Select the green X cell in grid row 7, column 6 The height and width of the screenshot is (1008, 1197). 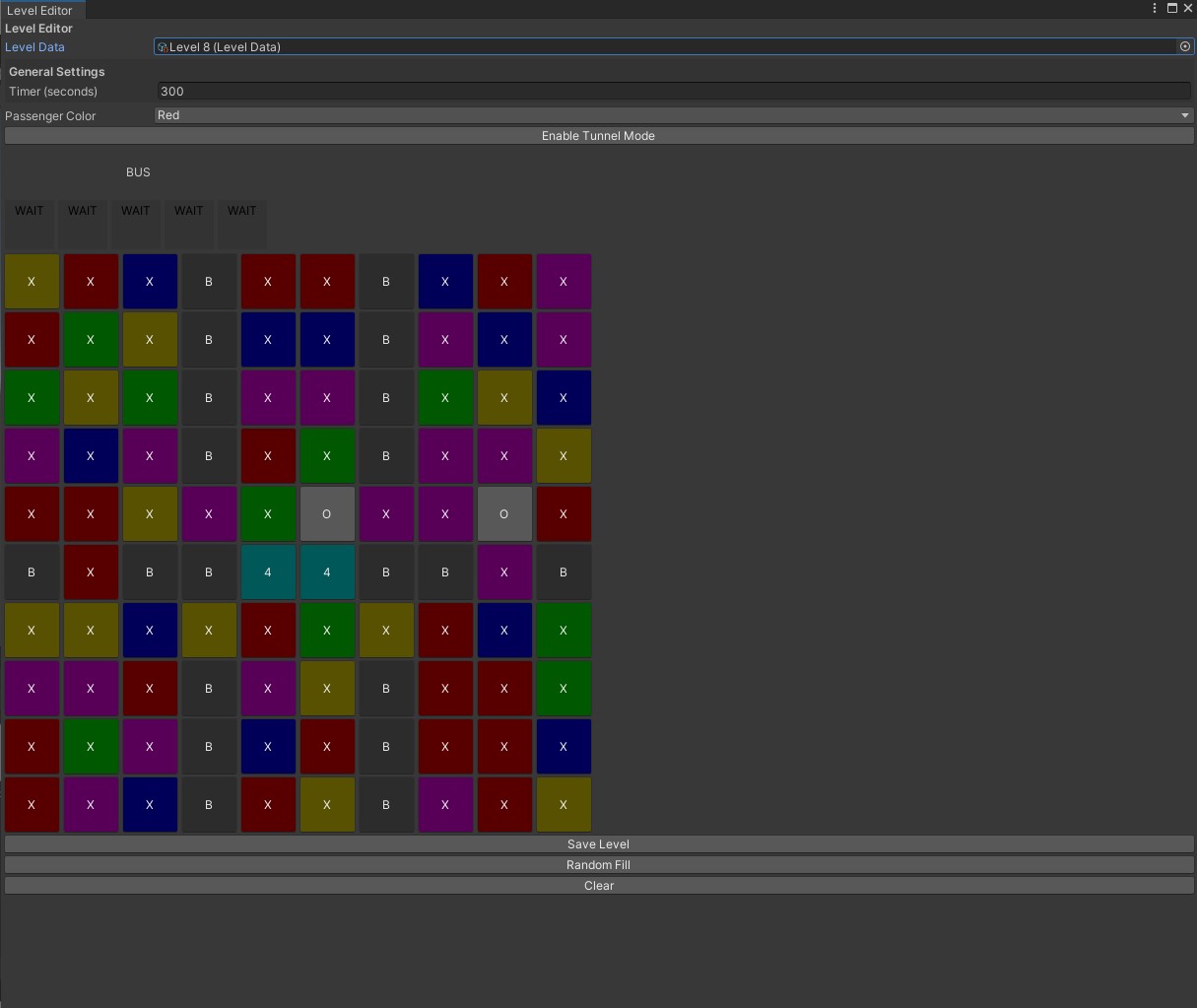[327, 631]
